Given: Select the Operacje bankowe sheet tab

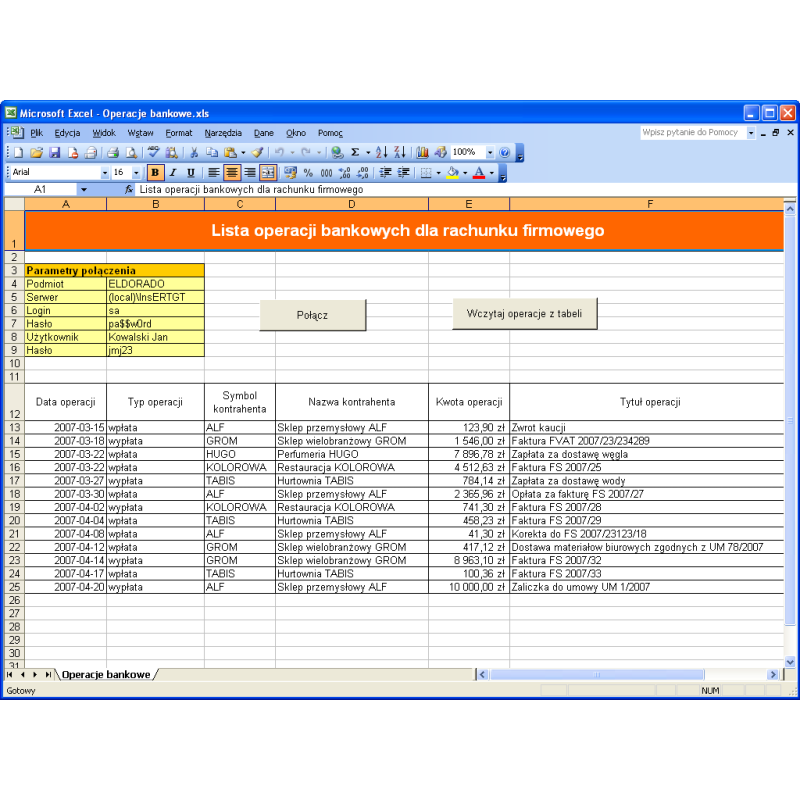Looking at the screenshot, I should (x=105, y=675).
